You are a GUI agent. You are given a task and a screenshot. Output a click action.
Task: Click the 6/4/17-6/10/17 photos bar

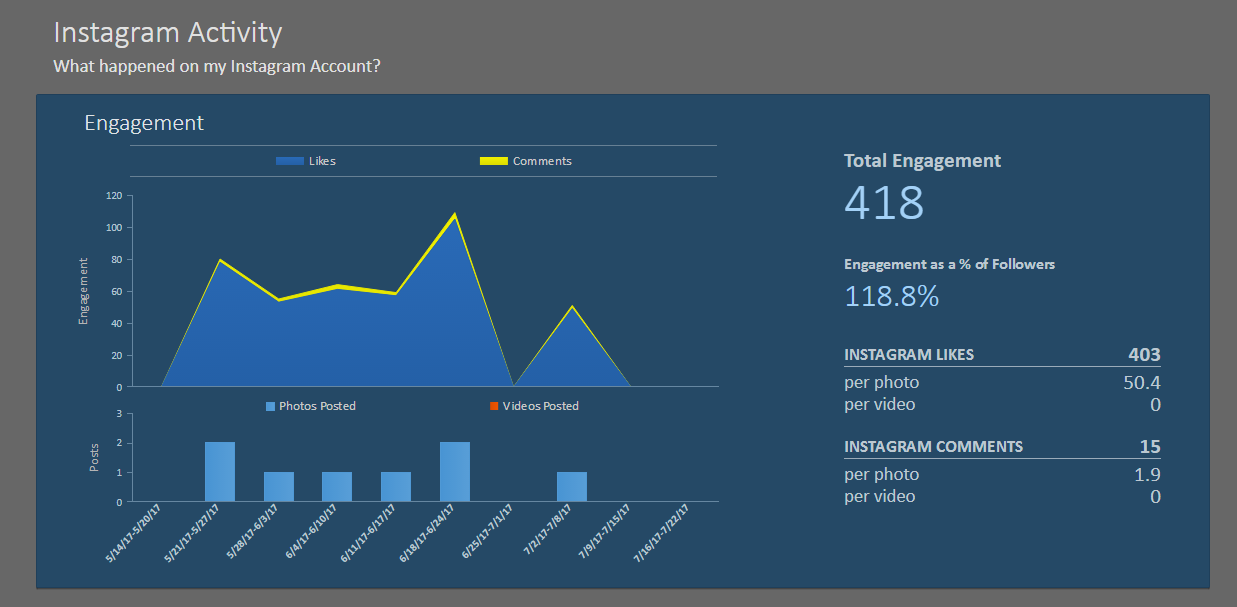pos(337,486)
